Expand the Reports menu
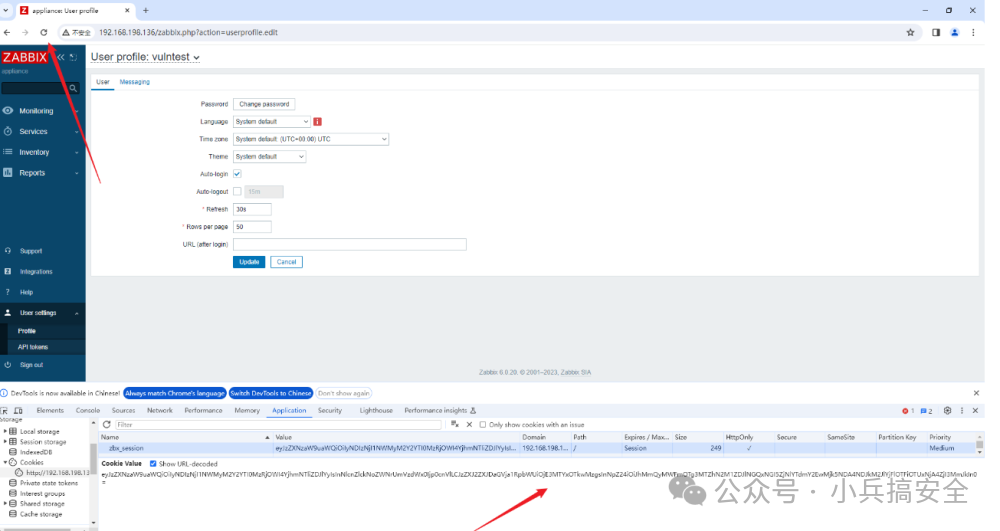 point(42,173)
